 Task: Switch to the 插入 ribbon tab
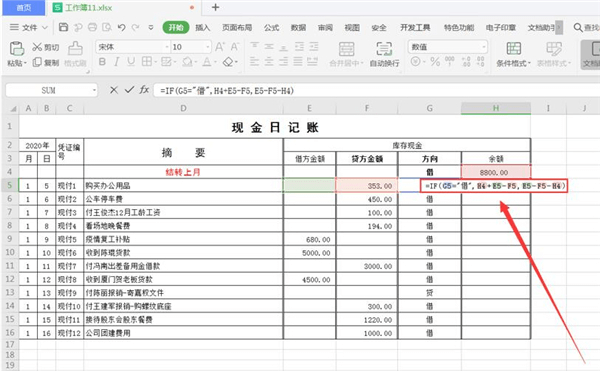pyautogui.click(x=202, y=27)
